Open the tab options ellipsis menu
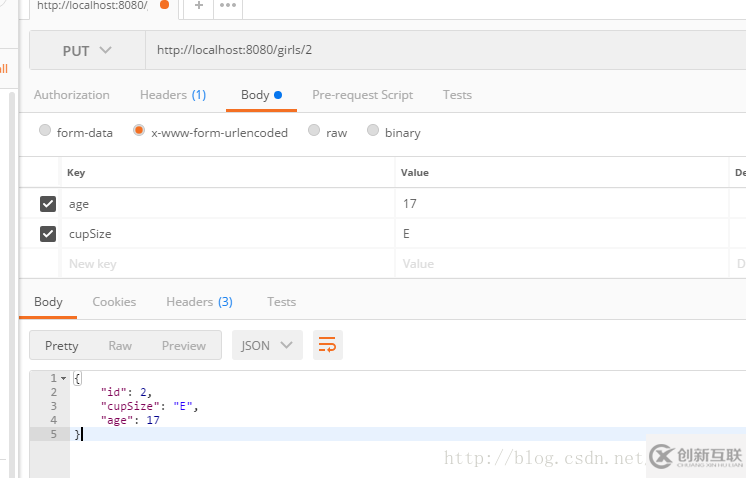The width and height of the screenshot is (746, 478). (x=228, y=6)
